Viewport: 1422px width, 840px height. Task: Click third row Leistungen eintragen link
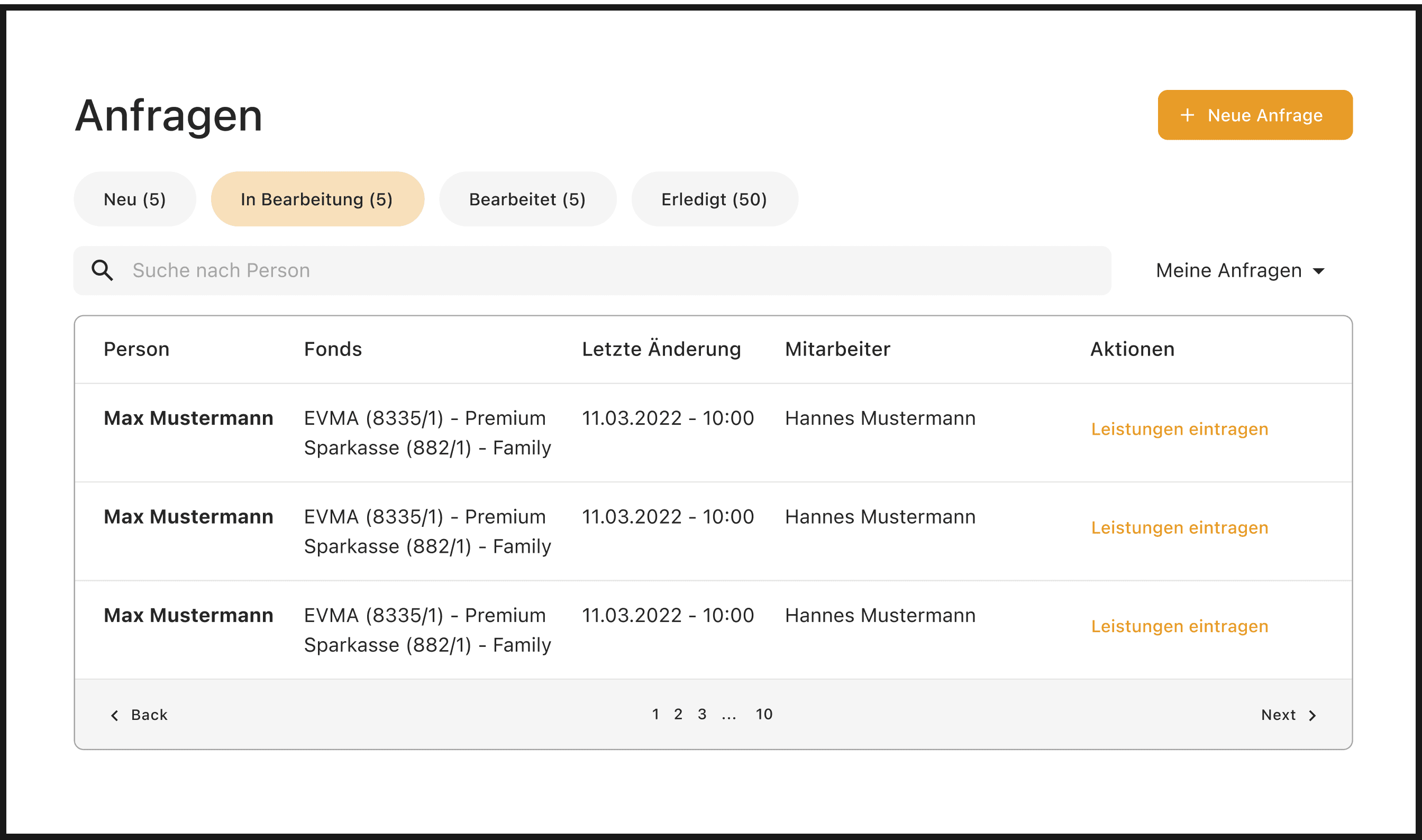tap(1179, 626)
